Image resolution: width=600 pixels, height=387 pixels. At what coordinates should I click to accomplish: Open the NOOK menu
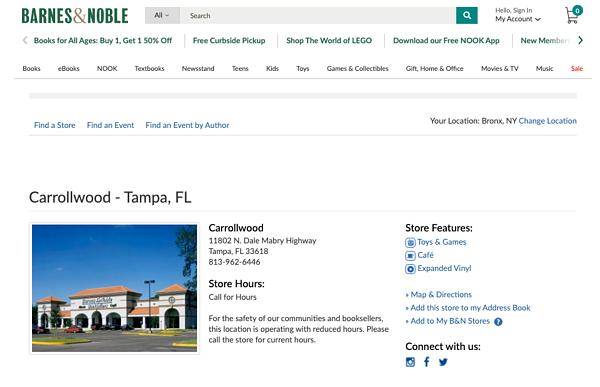point(107,69)
